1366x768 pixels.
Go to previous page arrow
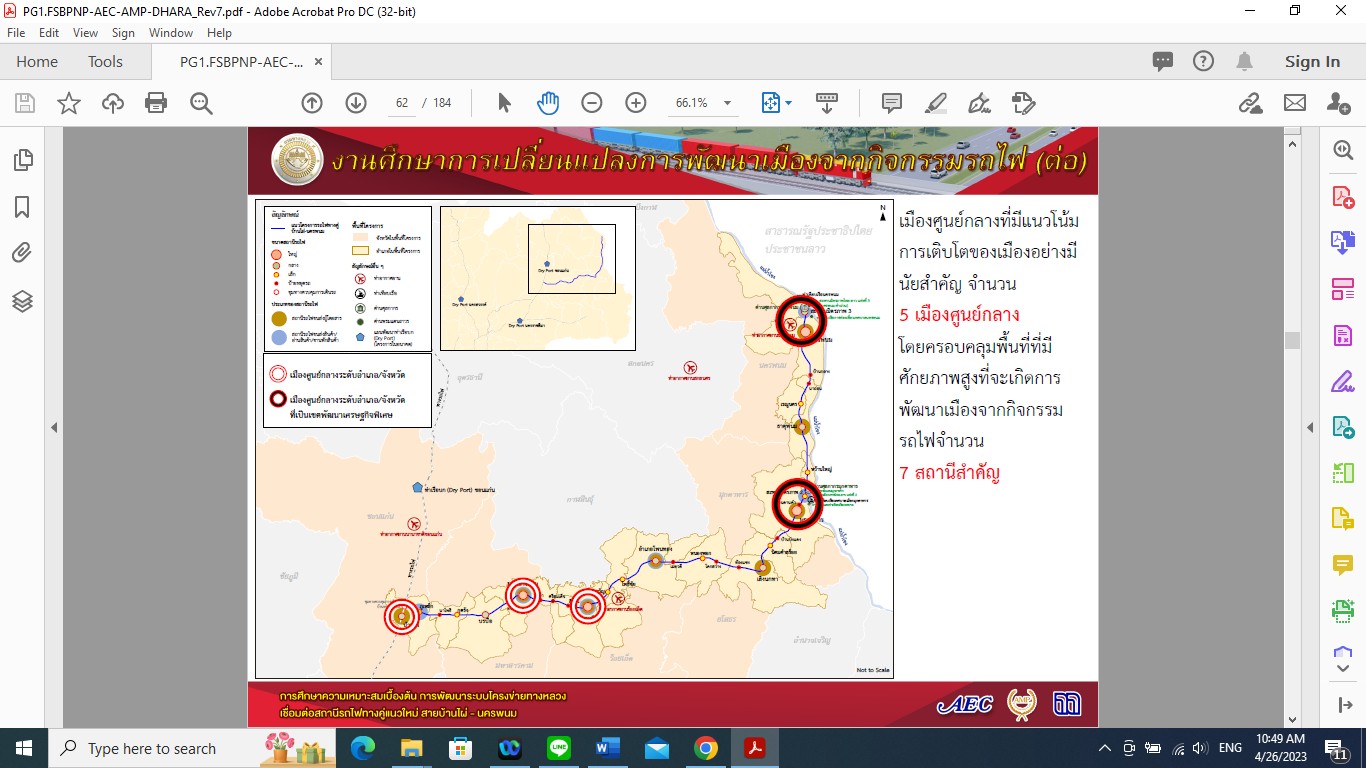point(312,103)
